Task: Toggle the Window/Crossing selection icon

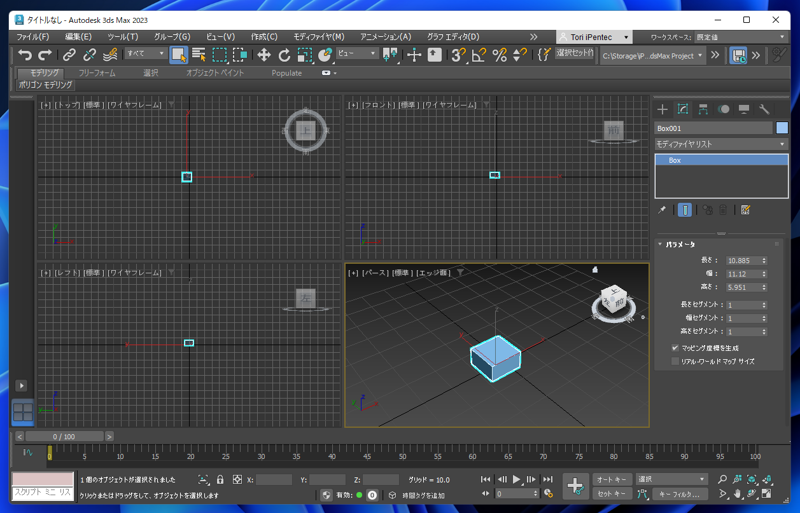Action: pyautogui.click(x=240, y=55)
